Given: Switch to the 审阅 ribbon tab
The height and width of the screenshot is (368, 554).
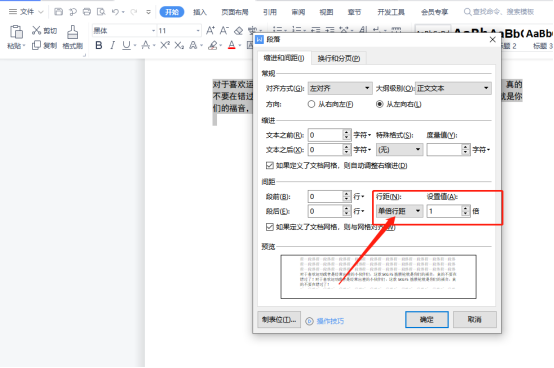Looking at the screenshot, I should tap(298, 12).
